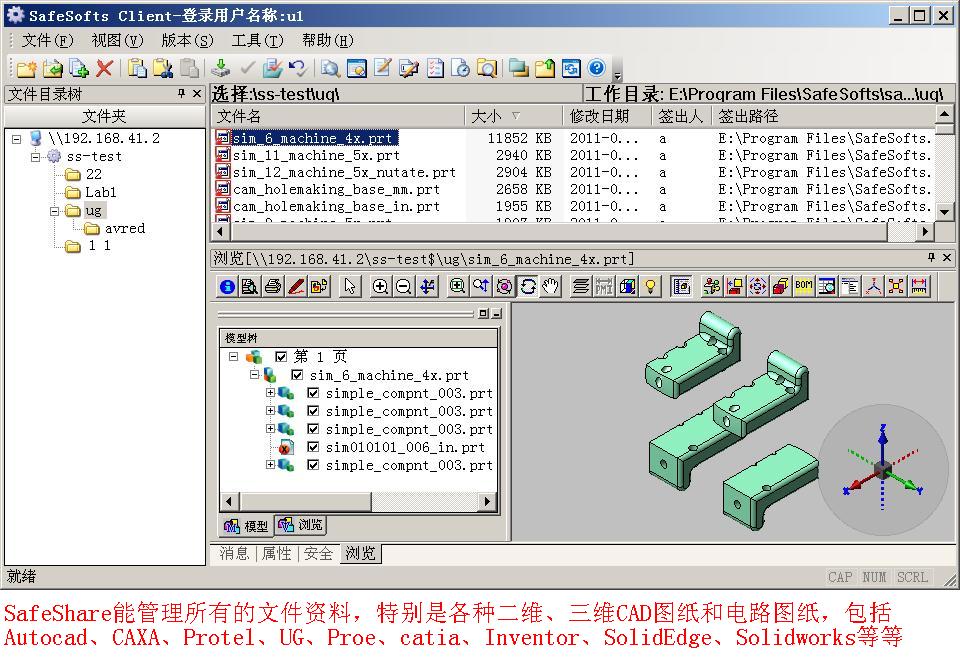
Task: Open the 视图(V) menu
Action: [x=117, y=40]
